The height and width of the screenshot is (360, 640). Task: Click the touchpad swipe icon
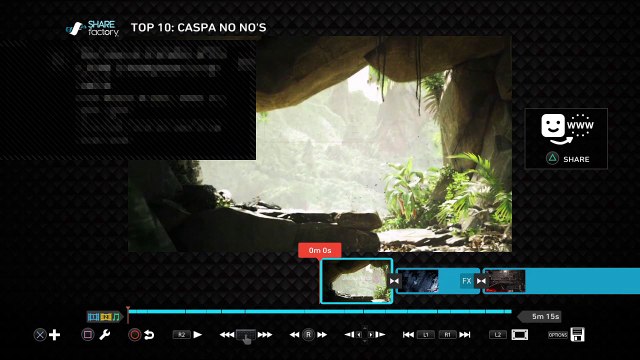[x=246, y=336]
